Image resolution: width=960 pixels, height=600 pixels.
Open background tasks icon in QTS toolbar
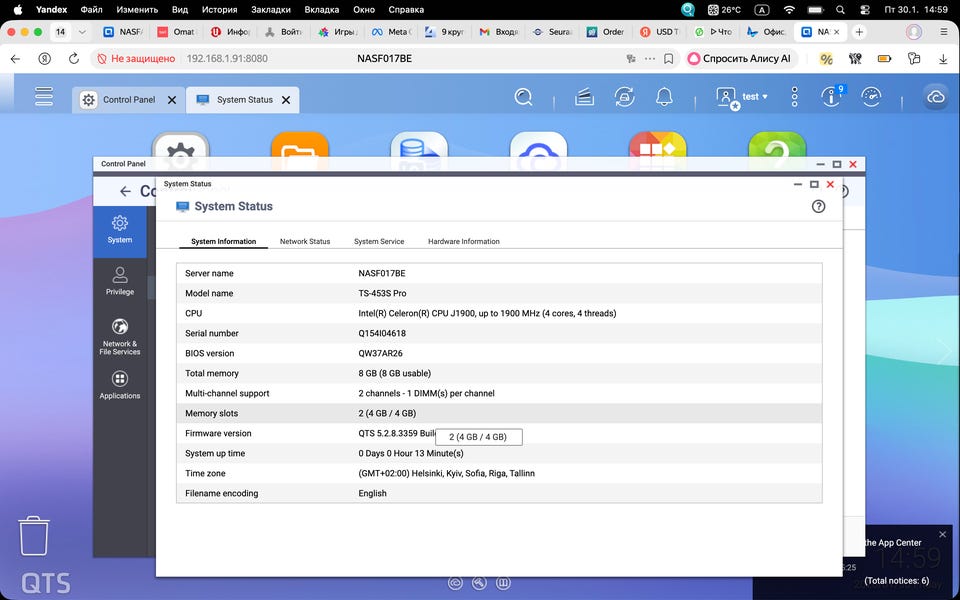[x=585, y=97]
